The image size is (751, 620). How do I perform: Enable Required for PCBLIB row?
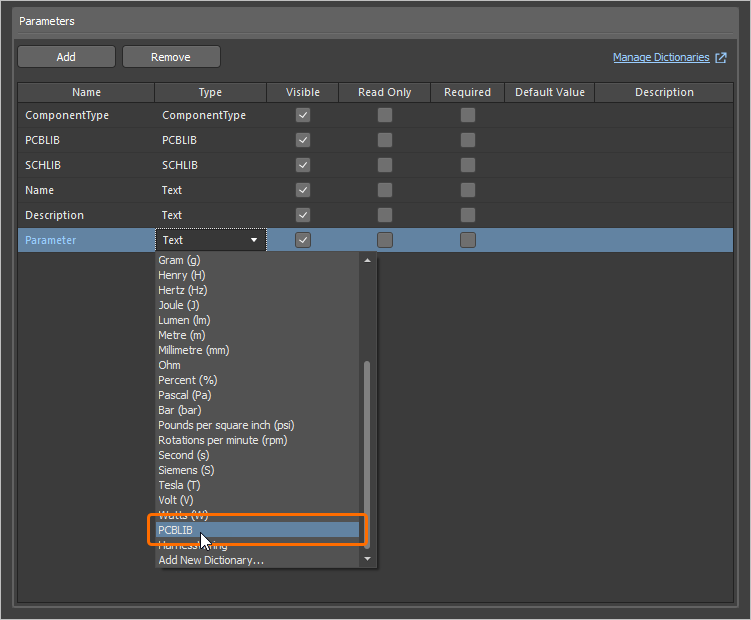pos(468,140)
